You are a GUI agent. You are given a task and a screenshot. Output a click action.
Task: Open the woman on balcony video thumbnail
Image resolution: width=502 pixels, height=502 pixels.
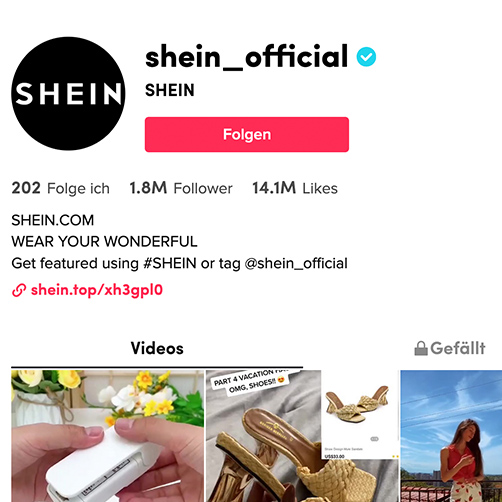[x=451, y=436]
